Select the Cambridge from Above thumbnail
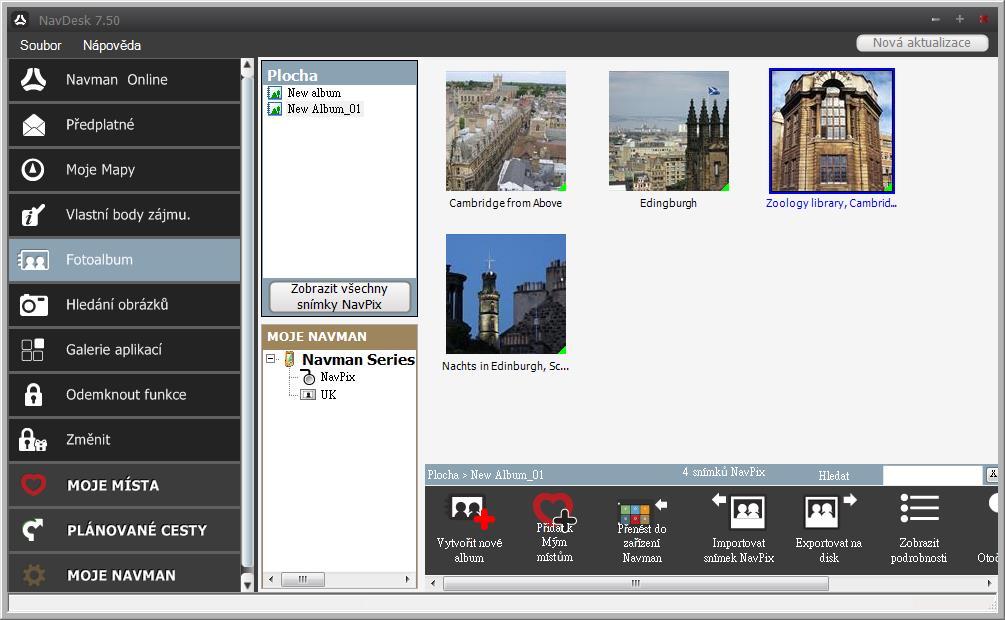Image resolution: width=1005 pixels, height=620 pixels. (x=506, y=131)
